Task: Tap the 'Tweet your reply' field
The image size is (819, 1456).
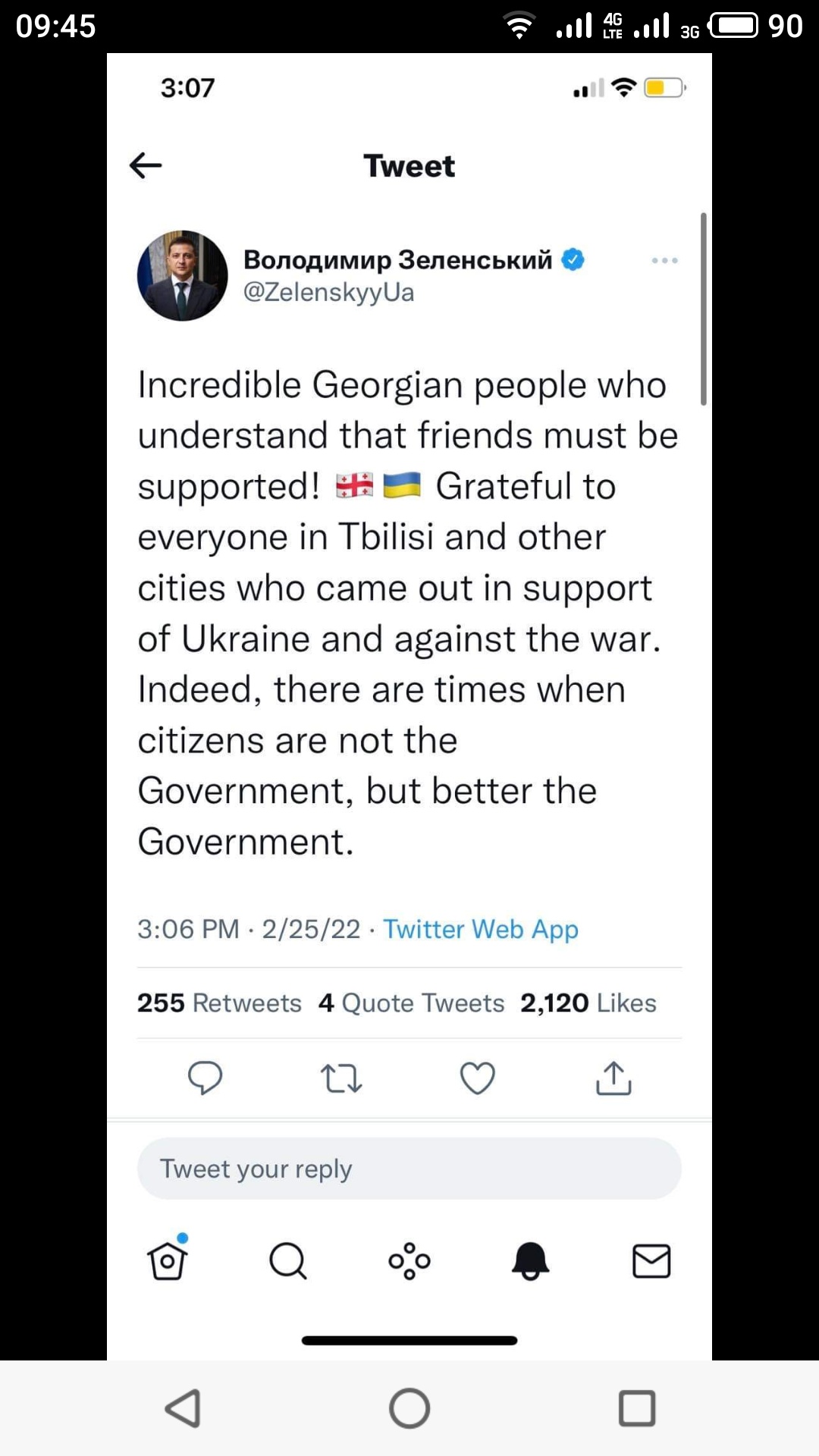Action: point(409,1169)
